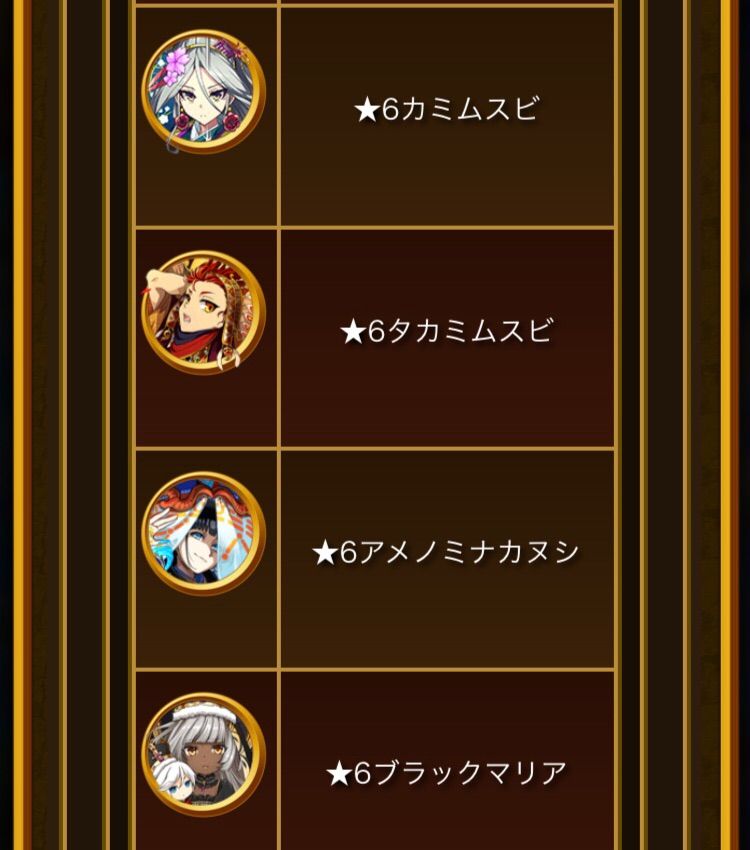This screenshot has width=750, height=850.
Task: Select the red-haired Takamimusubi character portrait
Action: pos(203,312)
